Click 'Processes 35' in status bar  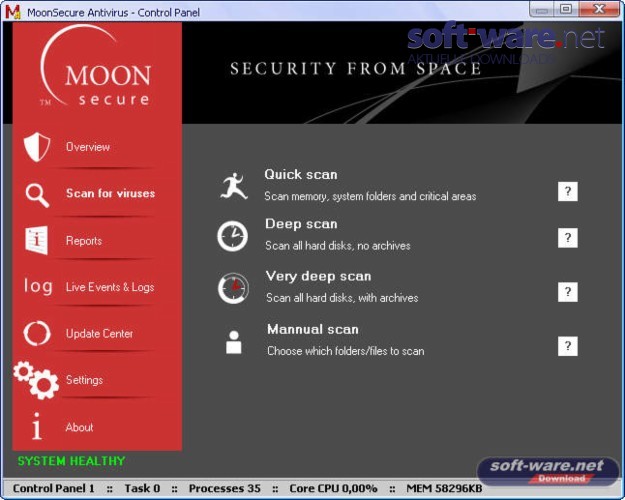pos(225,488)
